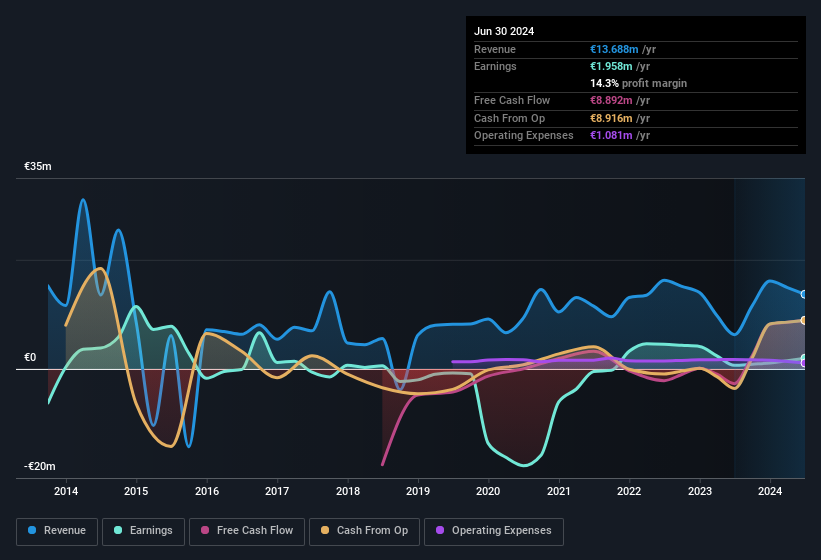Click the €13.688m revenue value
Viewport: 821px width, 560px height.
tap(614, 49)
